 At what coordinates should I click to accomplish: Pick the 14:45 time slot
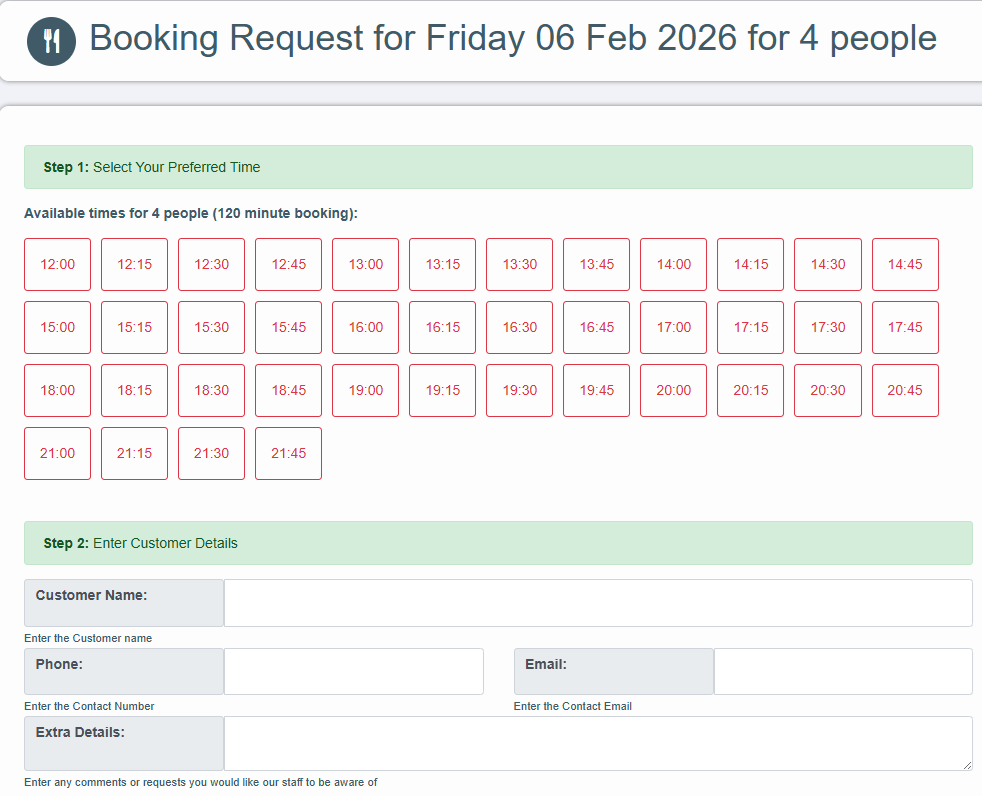(905, 265)
